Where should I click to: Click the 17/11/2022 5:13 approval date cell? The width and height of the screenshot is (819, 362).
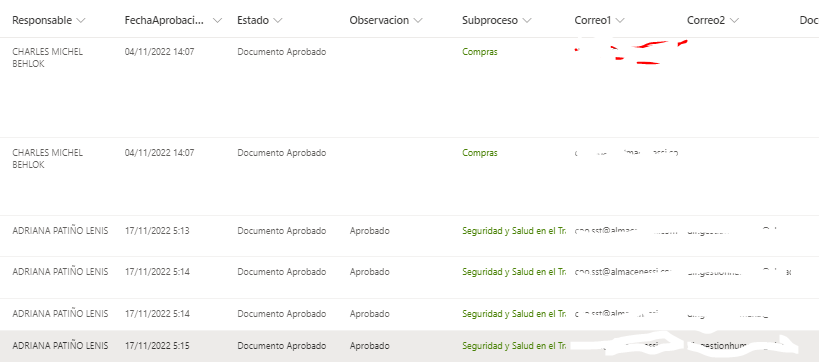(157, 231)
